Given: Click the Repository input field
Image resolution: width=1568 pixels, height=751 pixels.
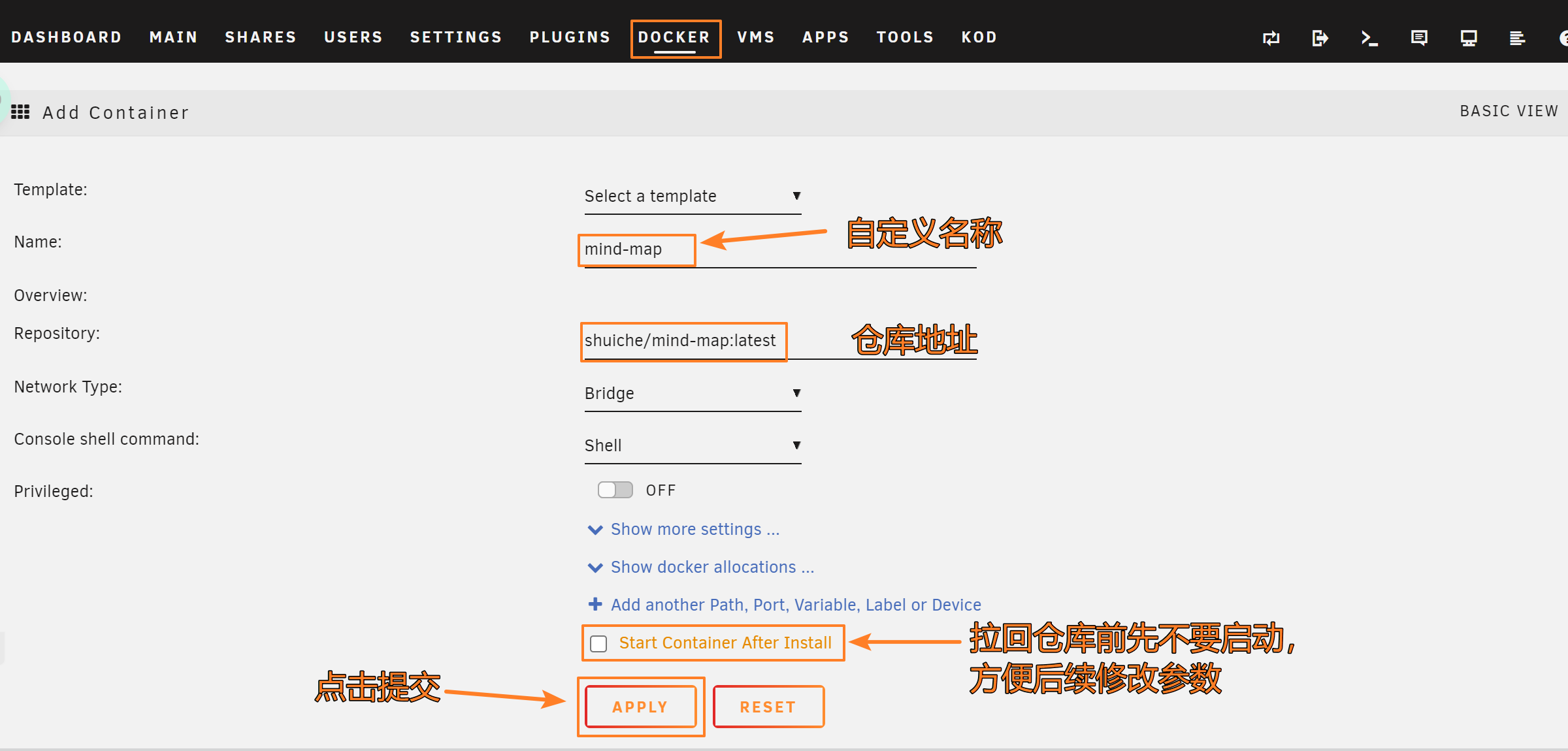Looking at the screenshot, I should [780, 341].
